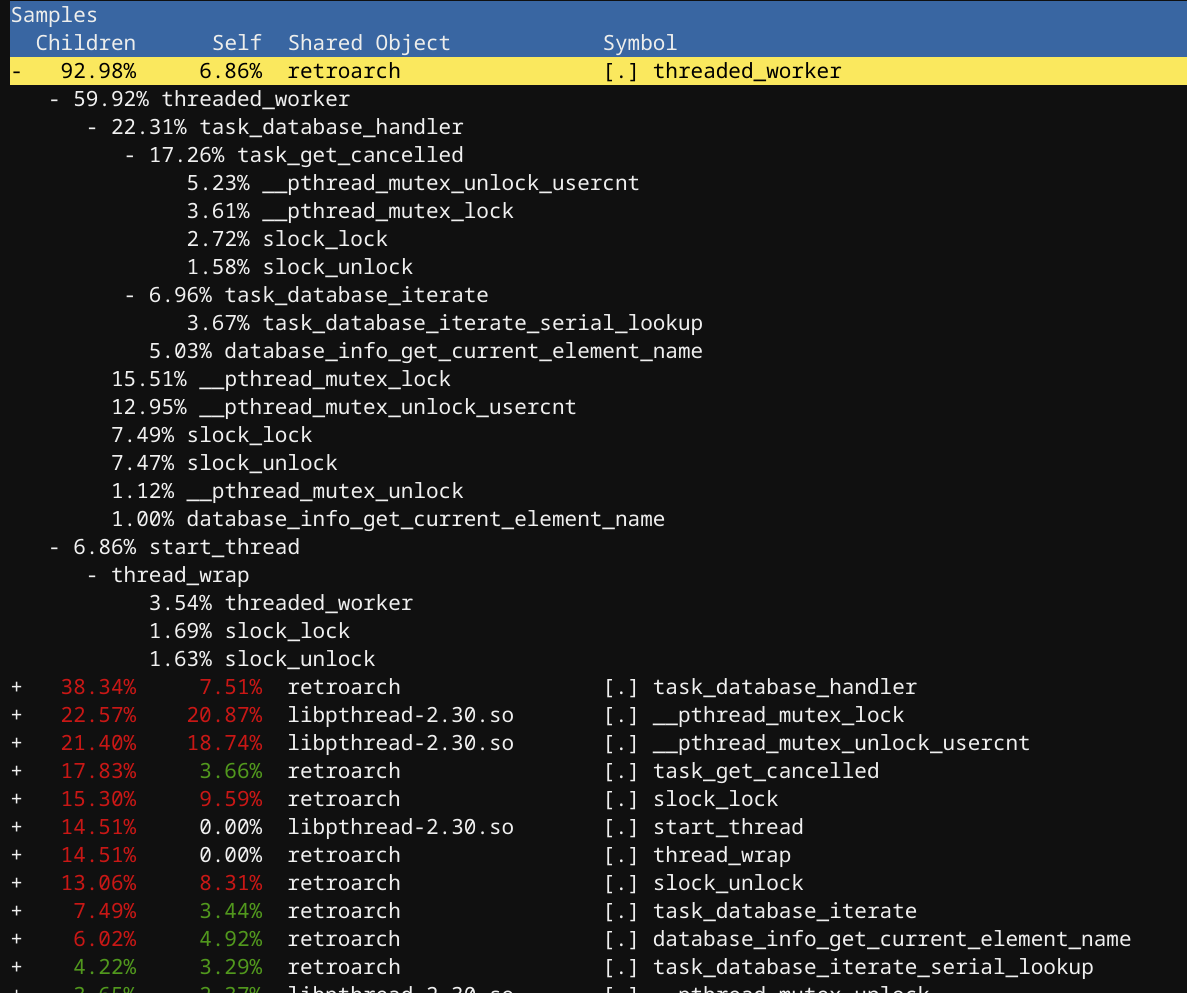Click the 9.59% Self value
1187x993 pixels.
coord(231,799)
